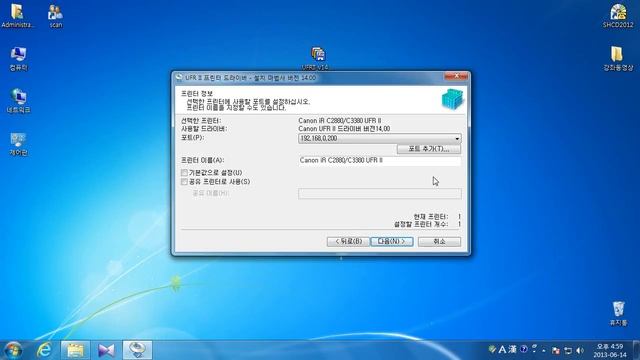Switch to the installer wizard taskbar button
Viewport: 640px width, 360px height.
point(137,350)
